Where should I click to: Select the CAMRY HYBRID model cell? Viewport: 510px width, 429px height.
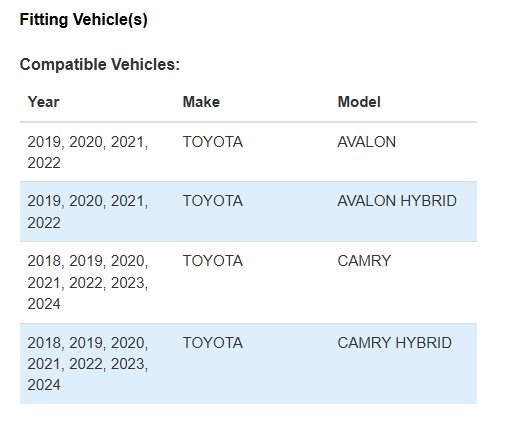[x=394, y=343]
